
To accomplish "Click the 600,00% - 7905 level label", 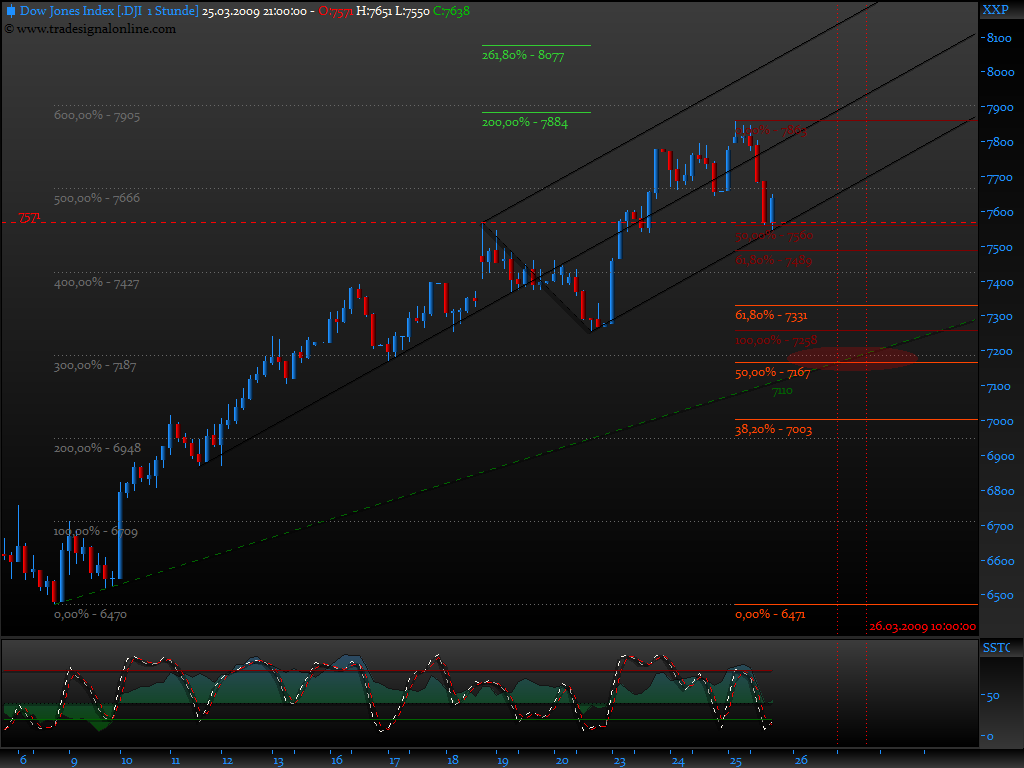I will click(97, 116).
